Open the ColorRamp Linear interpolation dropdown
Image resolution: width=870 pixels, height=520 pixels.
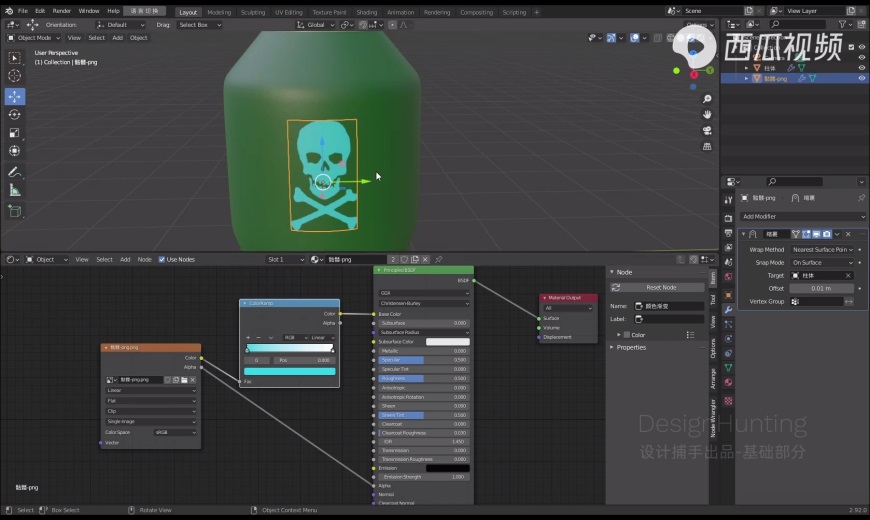[x=323, y=337]
